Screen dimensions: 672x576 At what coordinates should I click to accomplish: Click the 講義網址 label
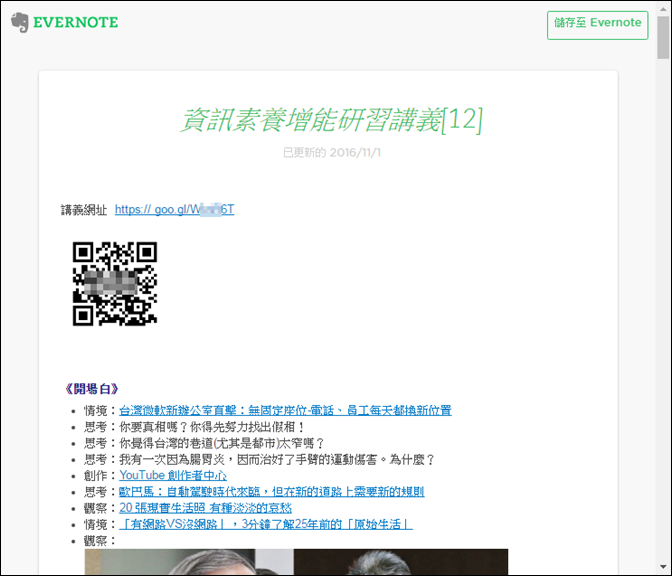84,210
